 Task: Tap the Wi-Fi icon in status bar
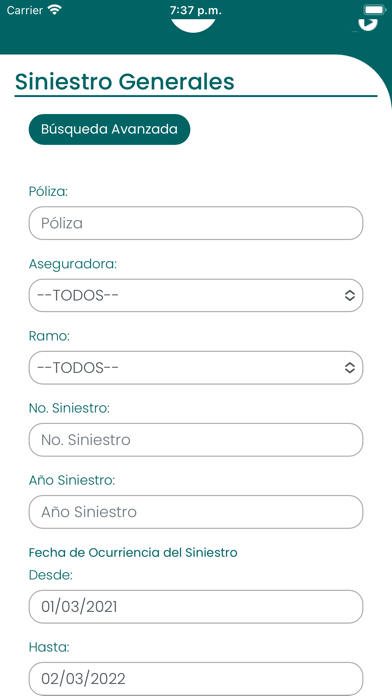tap(55, 10)
